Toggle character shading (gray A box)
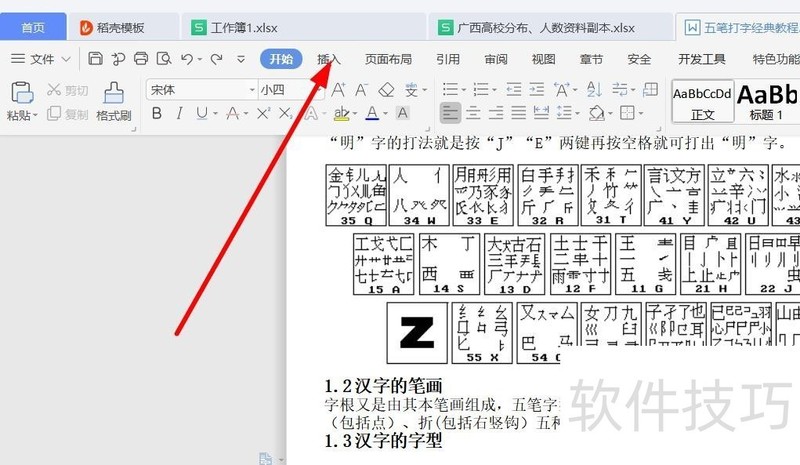Screen dimensions: 800x465 403,113
